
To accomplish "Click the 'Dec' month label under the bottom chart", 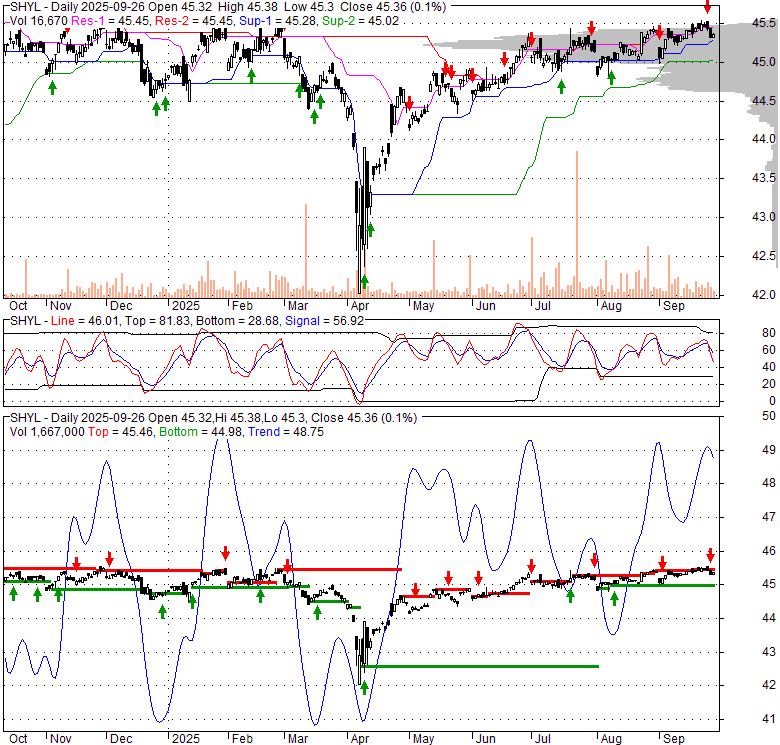I will [121, 739].
